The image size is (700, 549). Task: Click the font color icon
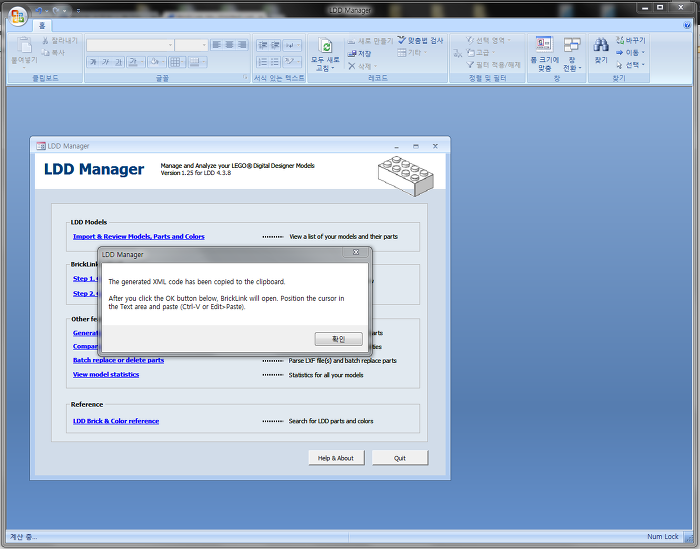[x=133, y=62]
